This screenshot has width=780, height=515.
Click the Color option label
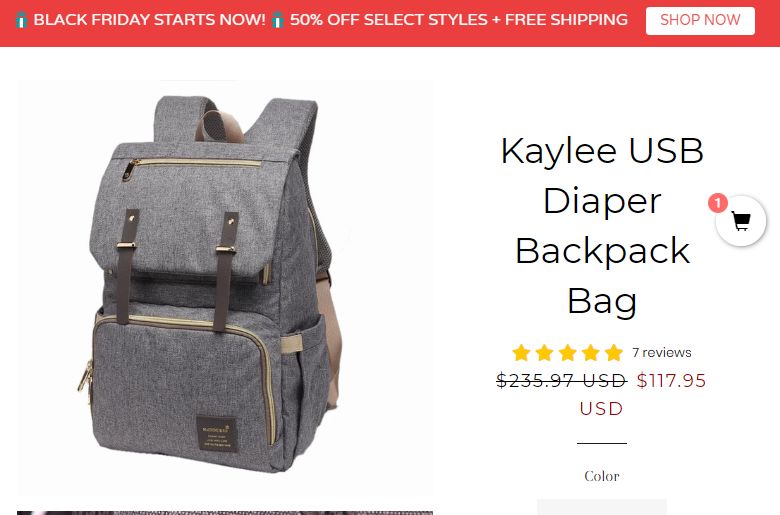click(602, 476)
